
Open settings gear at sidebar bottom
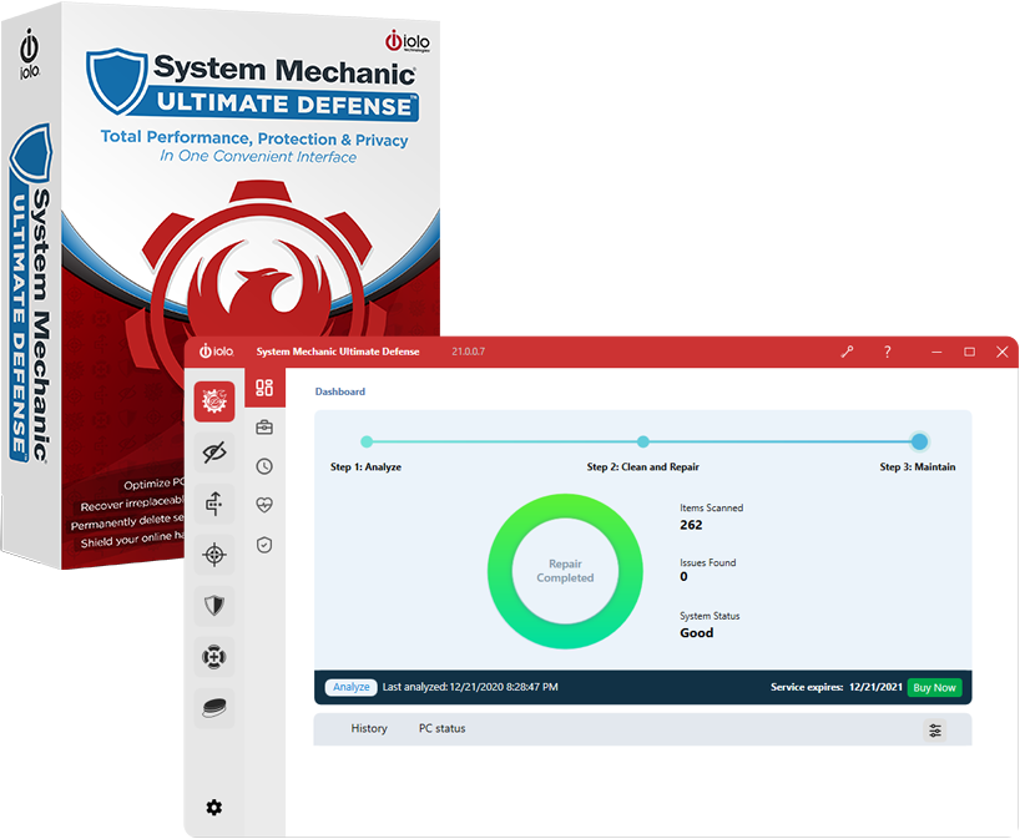click(x=214, y=808)
